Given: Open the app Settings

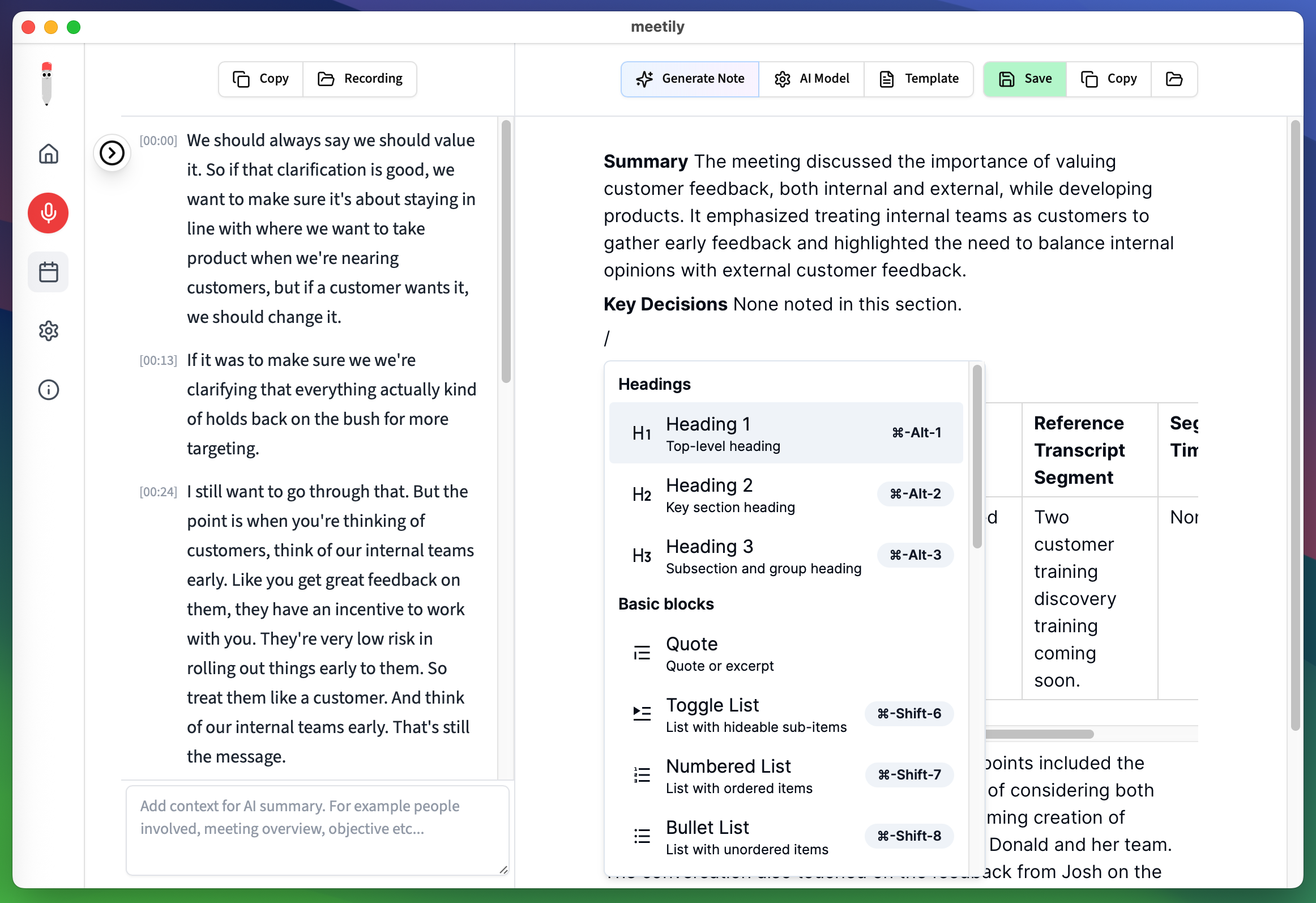Looking at the screenshot, I should coord(48,331).
